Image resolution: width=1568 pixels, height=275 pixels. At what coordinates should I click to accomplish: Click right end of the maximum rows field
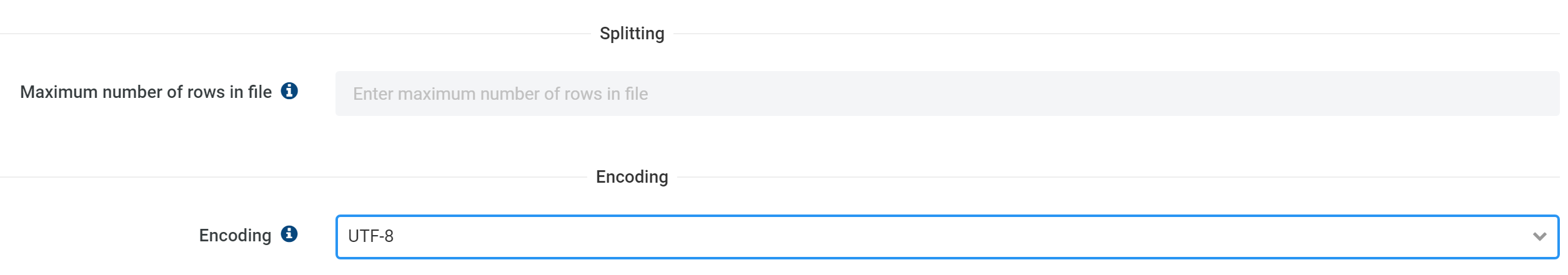[x=1531, y=94]
